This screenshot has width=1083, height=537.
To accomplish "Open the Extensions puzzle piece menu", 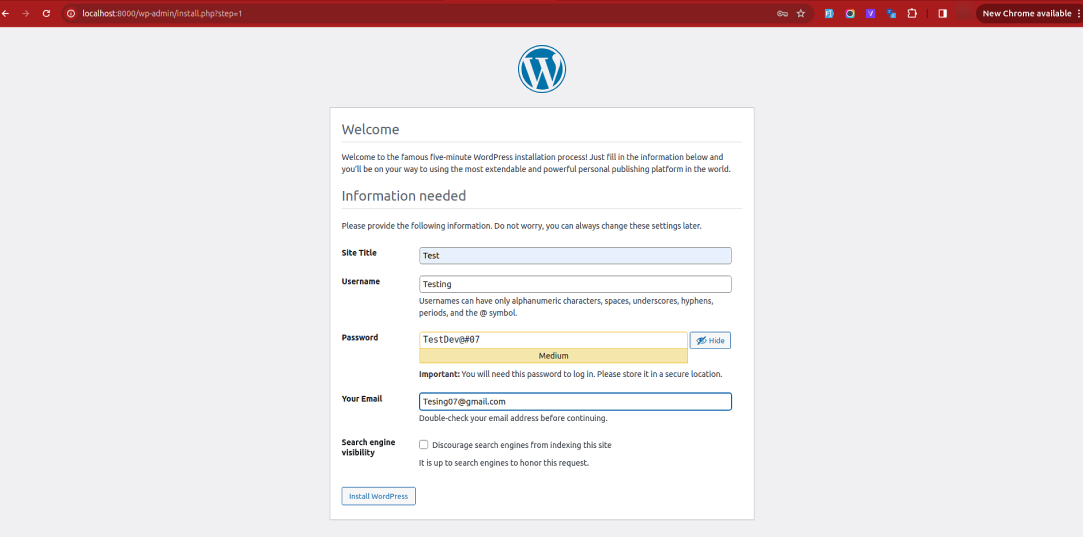I will (912, 13).
